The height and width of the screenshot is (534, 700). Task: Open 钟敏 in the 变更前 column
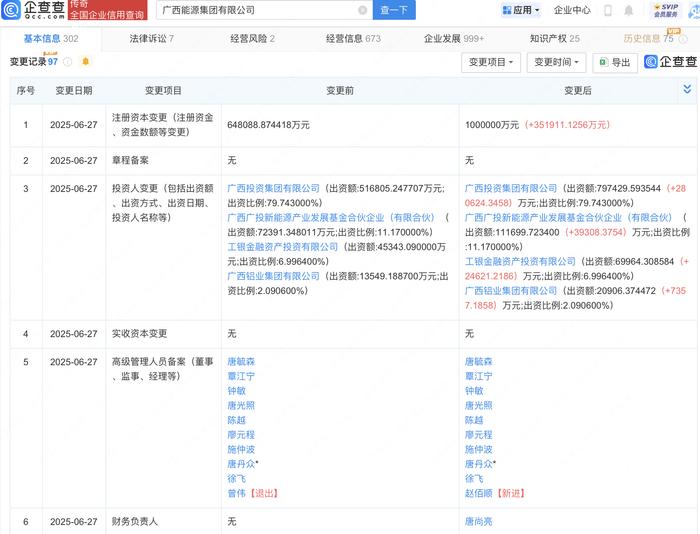237,391
